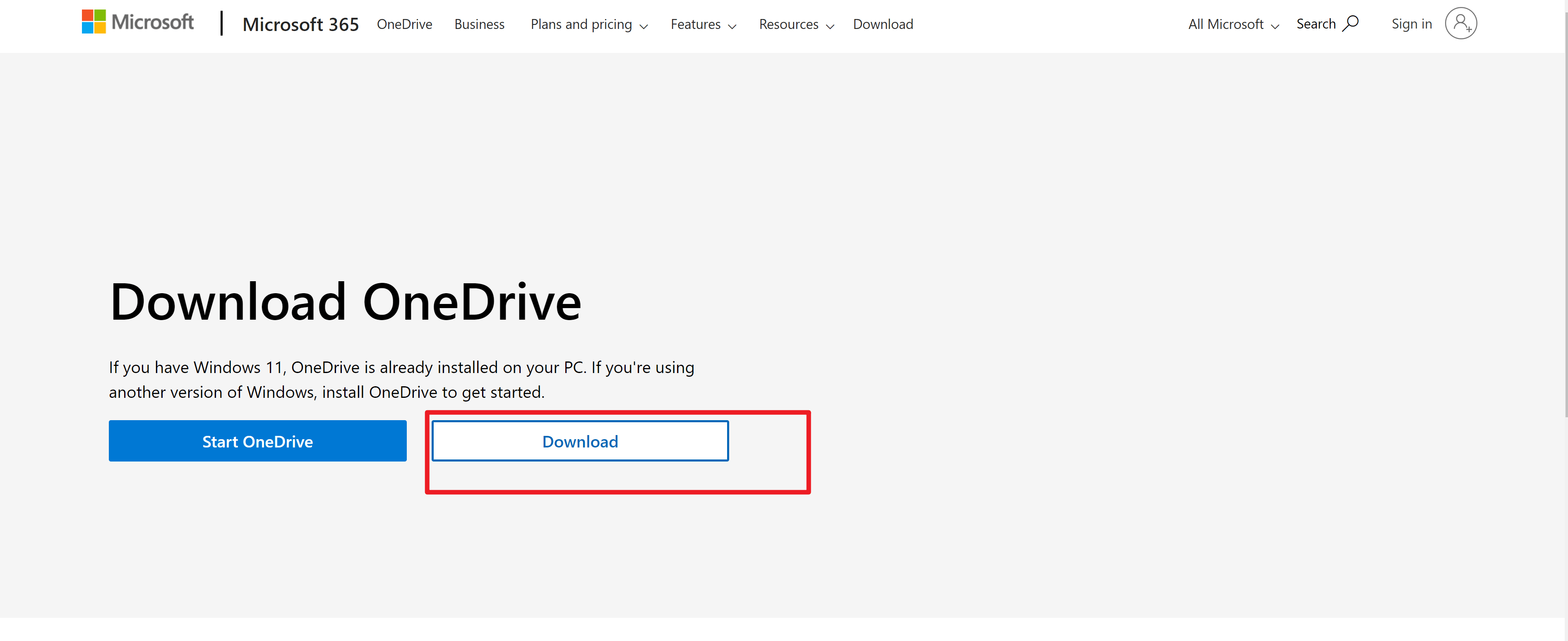Click the search magnifier icon
This screenshot has height=641, width=1568.
point(1351,24)
